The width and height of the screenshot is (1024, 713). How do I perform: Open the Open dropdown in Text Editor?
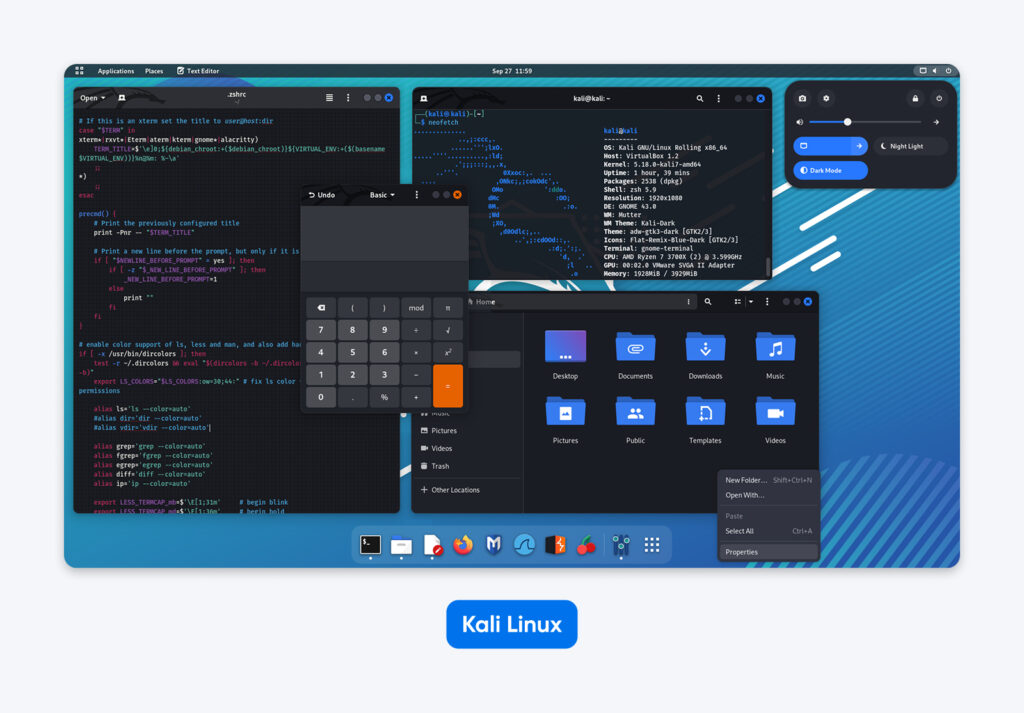tap(90, 98)
